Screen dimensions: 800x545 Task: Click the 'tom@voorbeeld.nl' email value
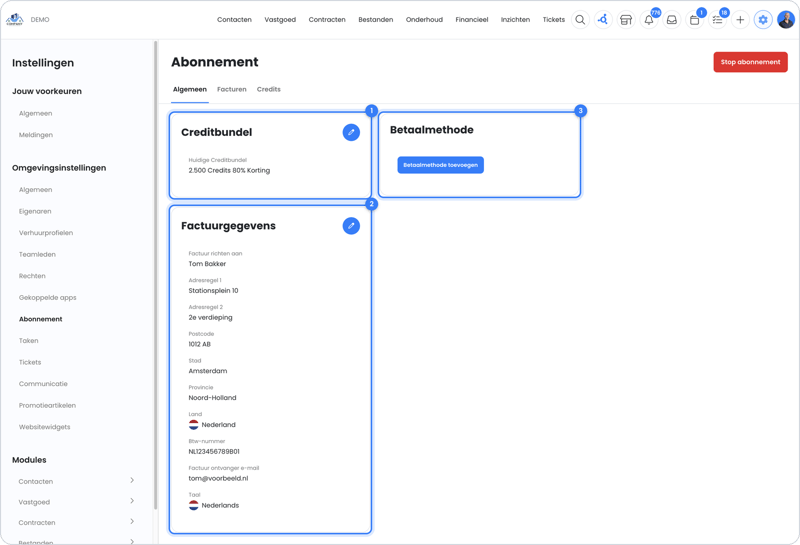[x=218, y=479]
